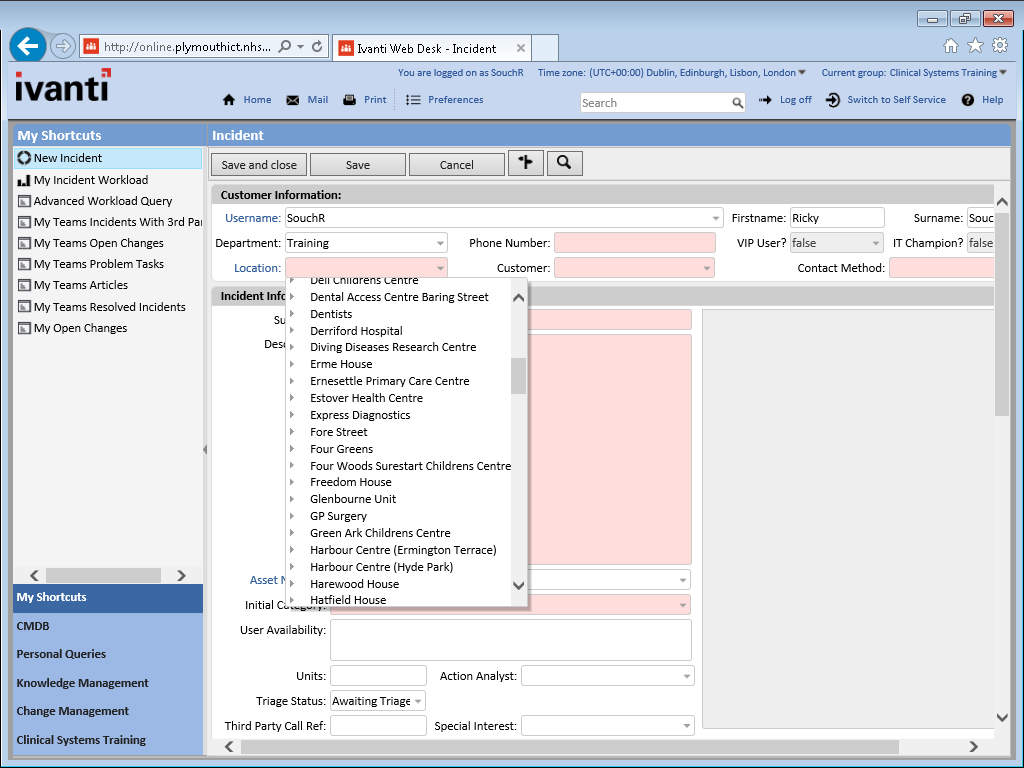Open the Department dropdown

pos(441,244)
